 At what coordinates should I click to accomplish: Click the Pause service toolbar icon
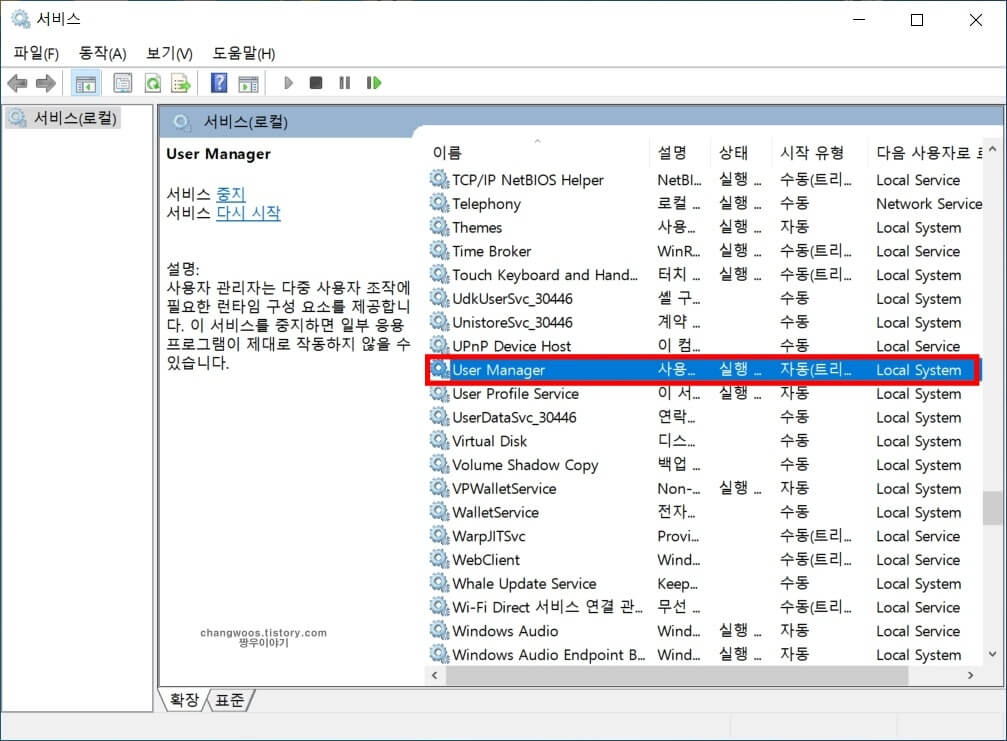point(344,83)
